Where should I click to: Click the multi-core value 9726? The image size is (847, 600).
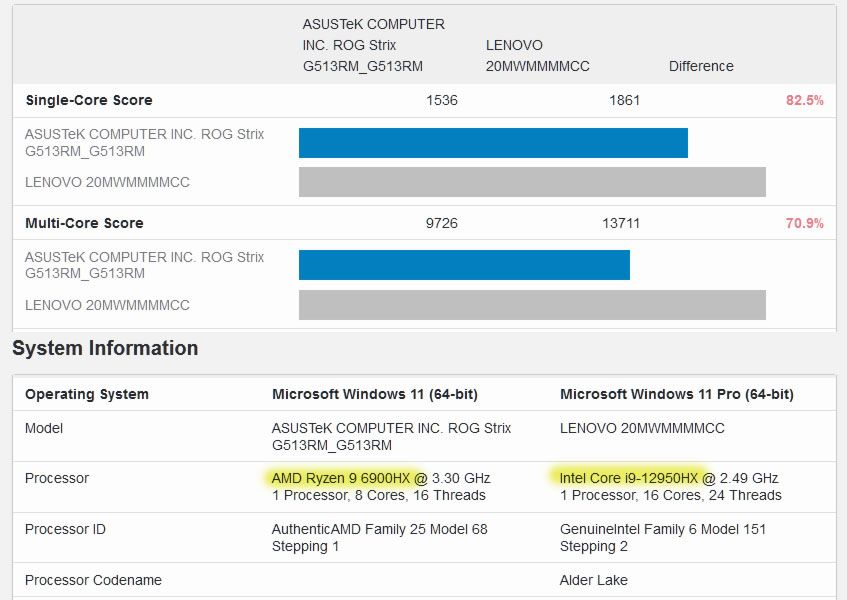[441, 223]
